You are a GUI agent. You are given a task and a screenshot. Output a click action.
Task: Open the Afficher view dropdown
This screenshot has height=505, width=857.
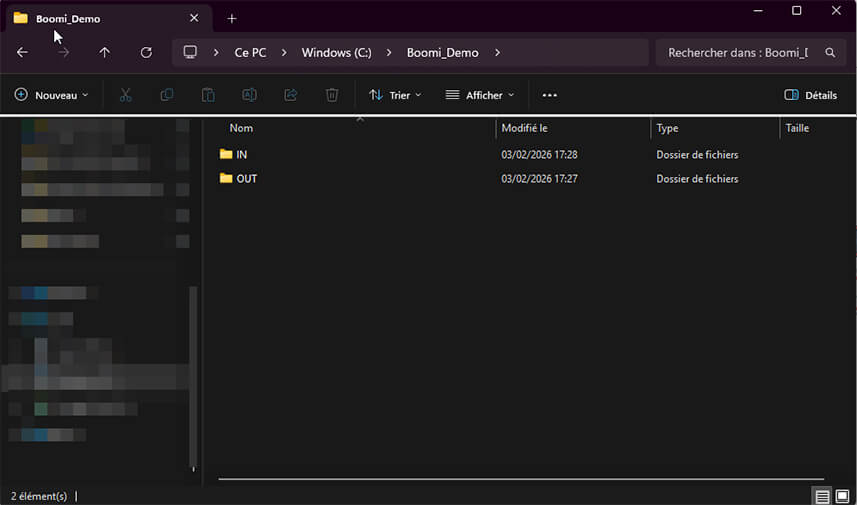[480, 95]
